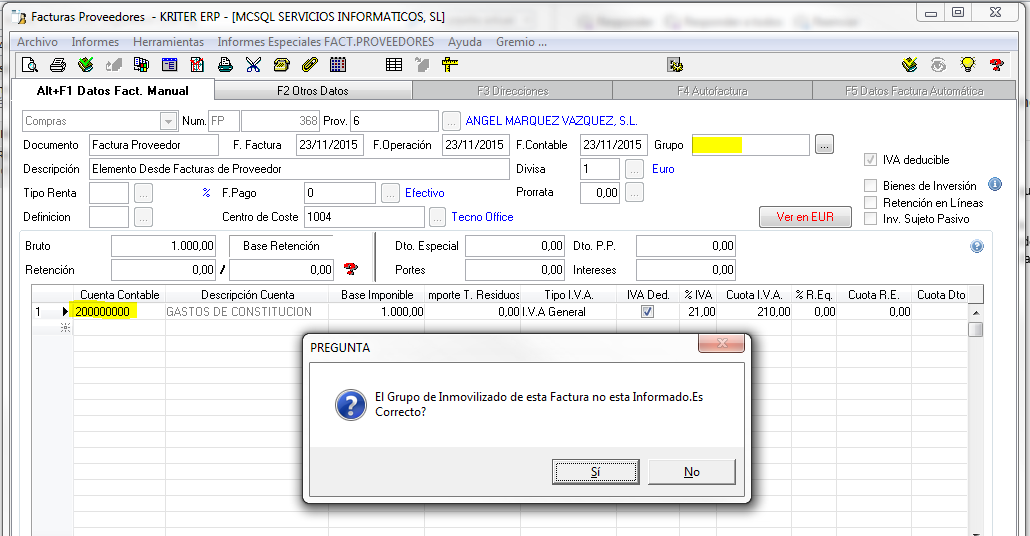Toggle the Inv. Sujeto Pasivo checkbox

(871, 219)
